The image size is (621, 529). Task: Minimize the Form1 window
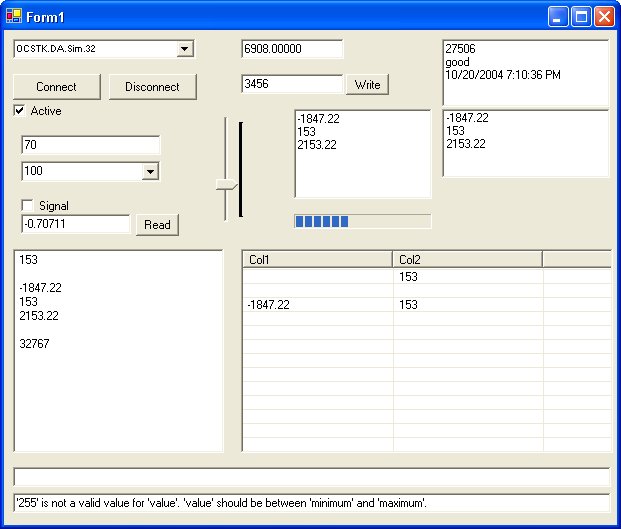pos(558,17)
